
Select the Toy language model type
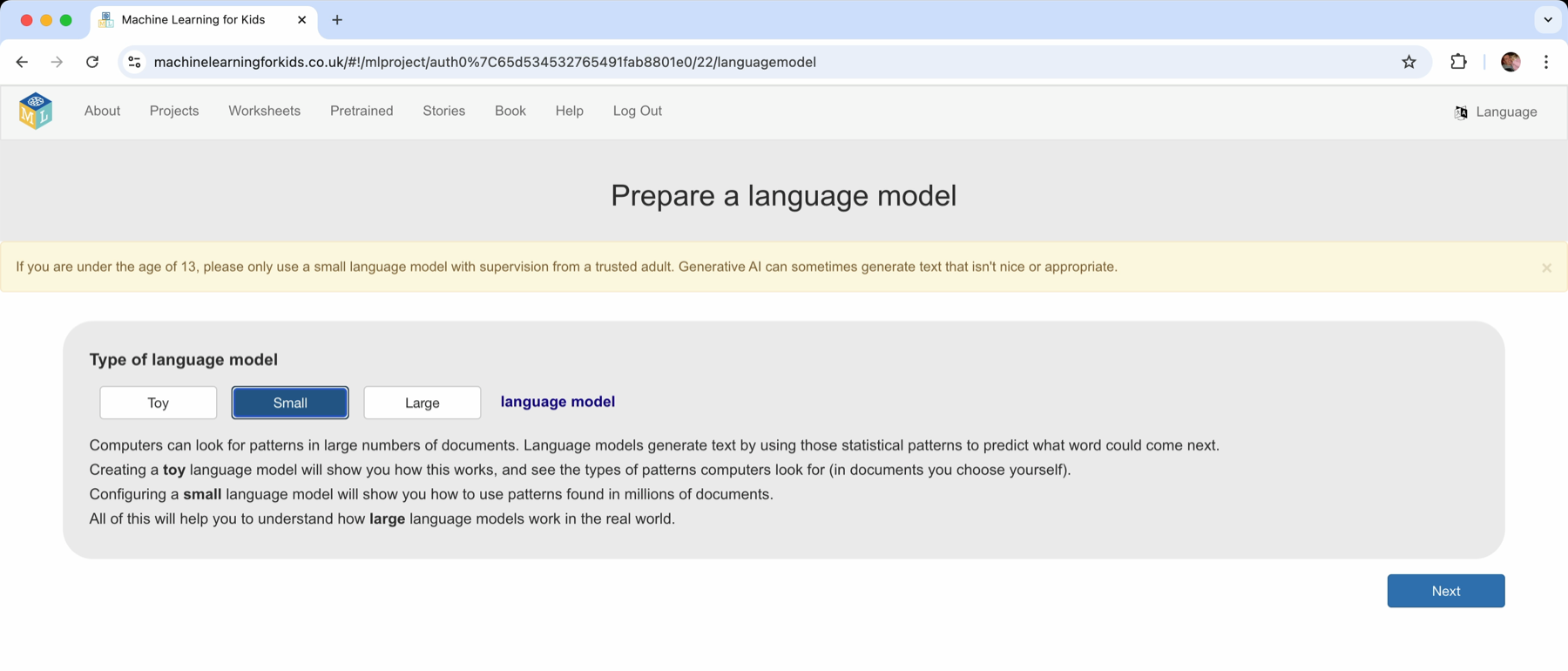[158, 403]
